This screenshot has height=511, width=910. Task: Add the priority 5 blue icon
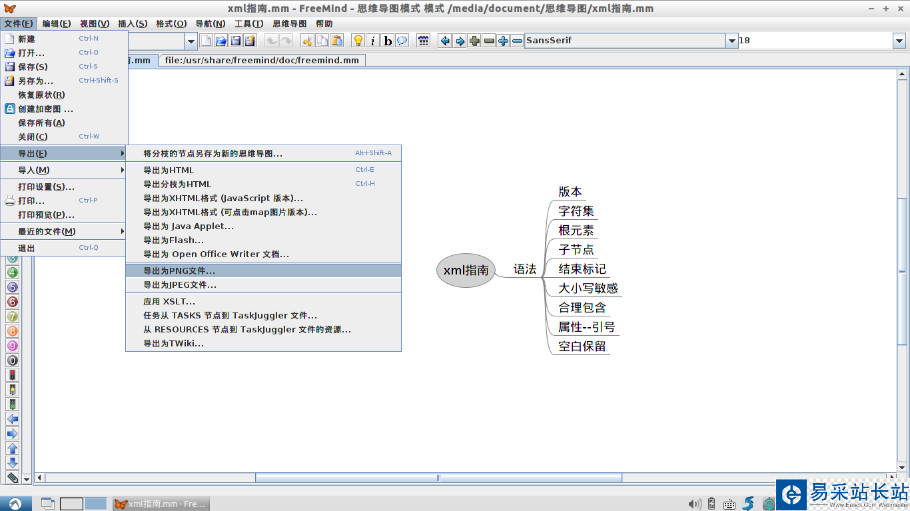point(12,287)
